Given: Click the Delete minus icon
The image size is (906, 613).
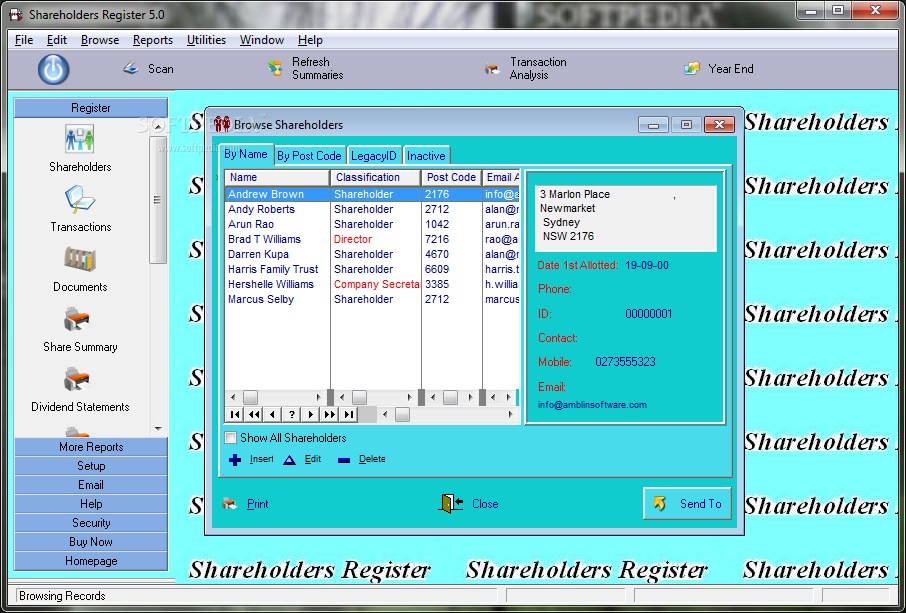Looking at the screenshot, I should tap(344, 460).
